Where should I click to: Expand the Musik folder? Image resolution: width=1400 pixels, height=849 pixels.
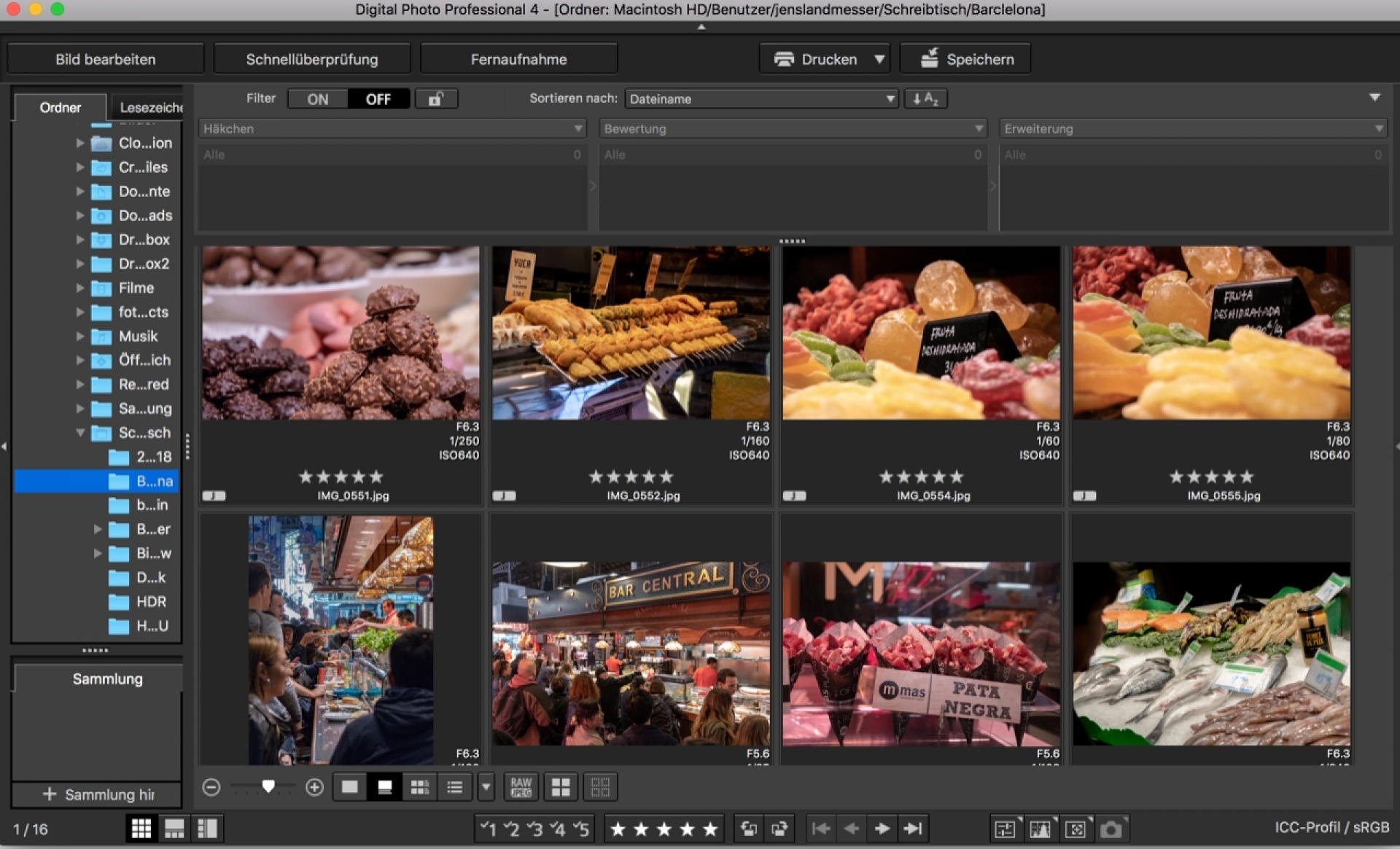[80, 336]
